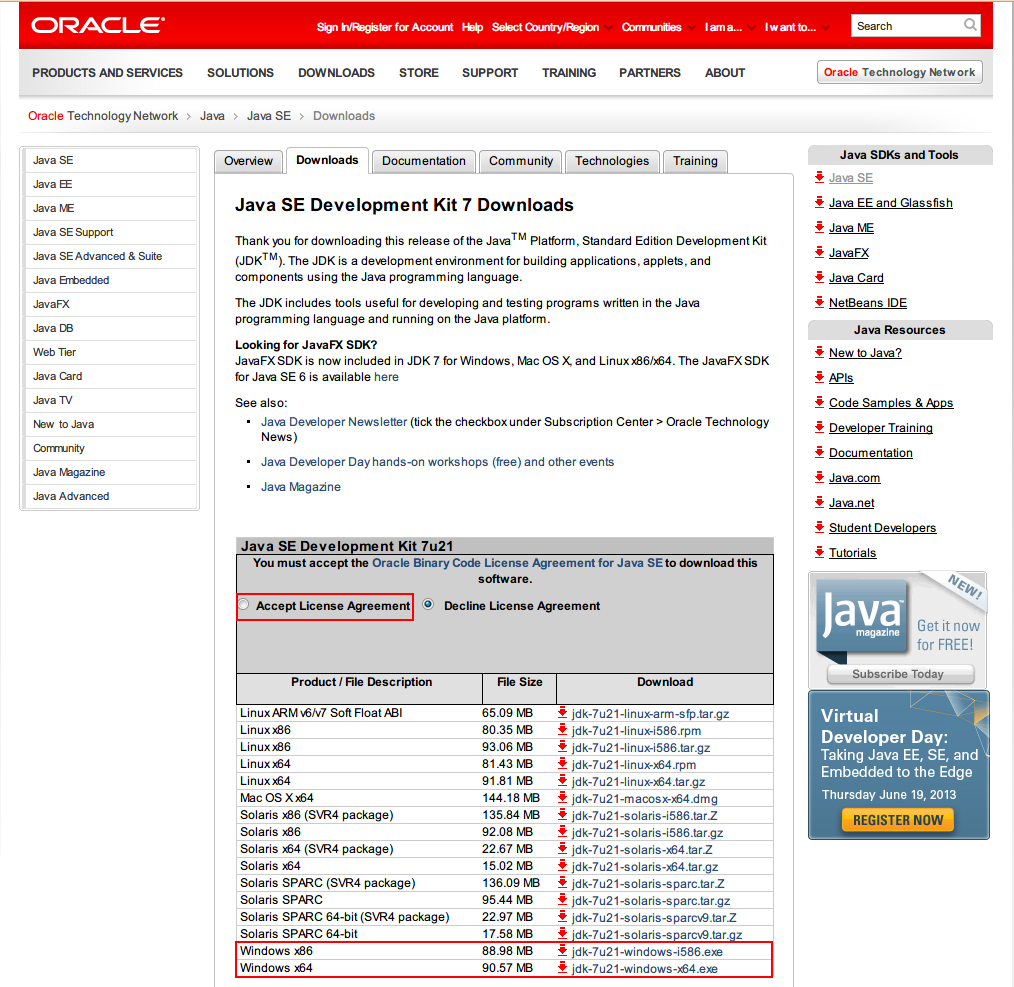Screen dimensions: 1014x987
Task: Click red arrow icon beside NetBeans IDE
Action: pos(819,303)
